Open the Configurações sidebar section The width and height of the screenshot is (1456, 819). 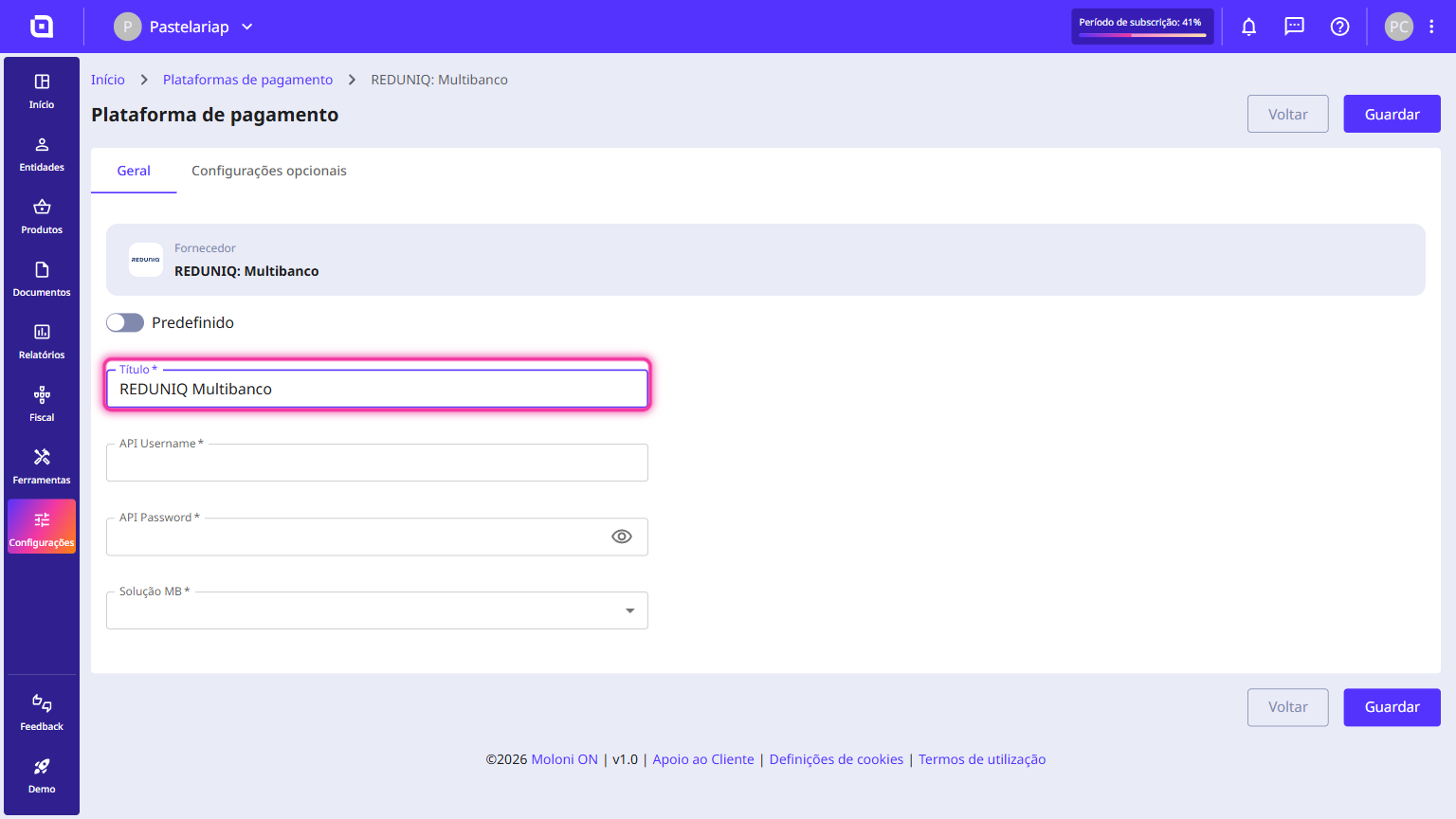pos(42,527)
